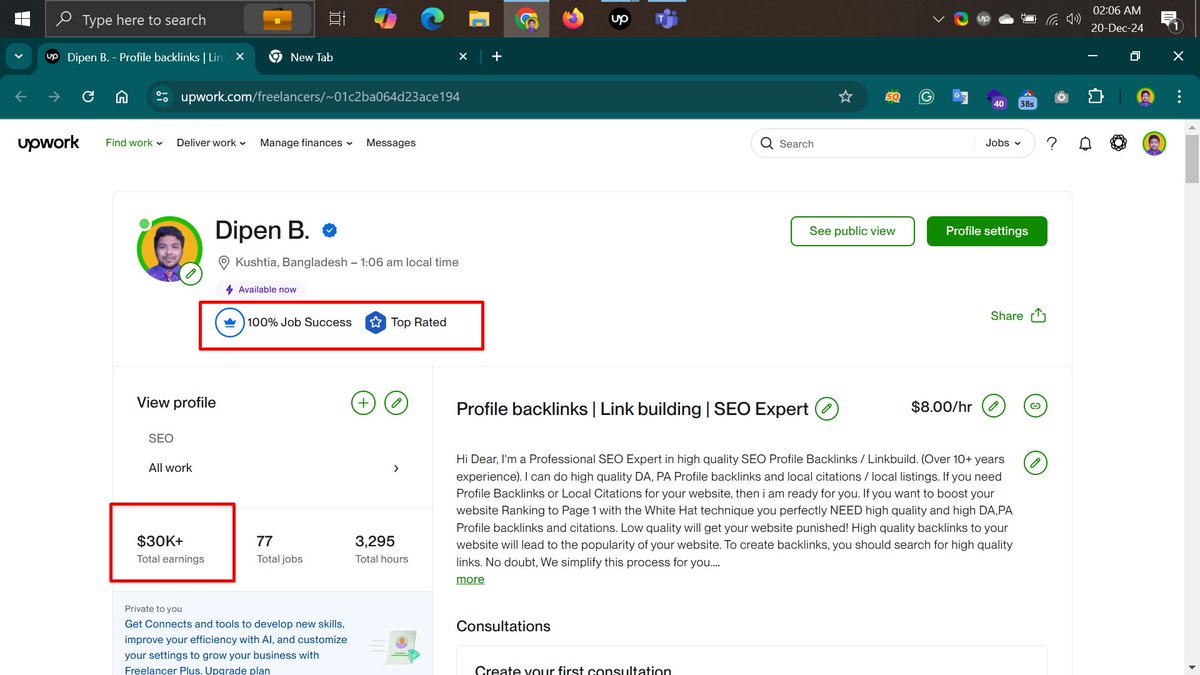The height and width of the screenshot is (675, 1200).
Task: Open the SEOquake extension icon
Action: click(893, 97)
